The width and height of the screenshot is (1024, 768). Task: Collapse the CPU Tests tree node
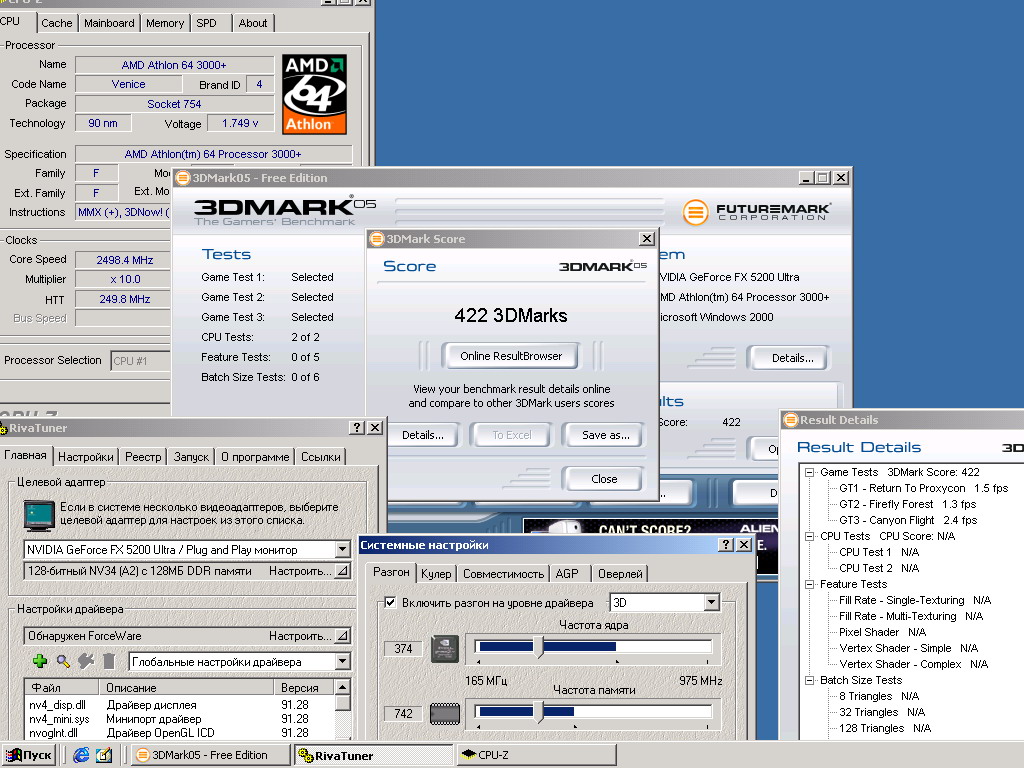(810, 536)
